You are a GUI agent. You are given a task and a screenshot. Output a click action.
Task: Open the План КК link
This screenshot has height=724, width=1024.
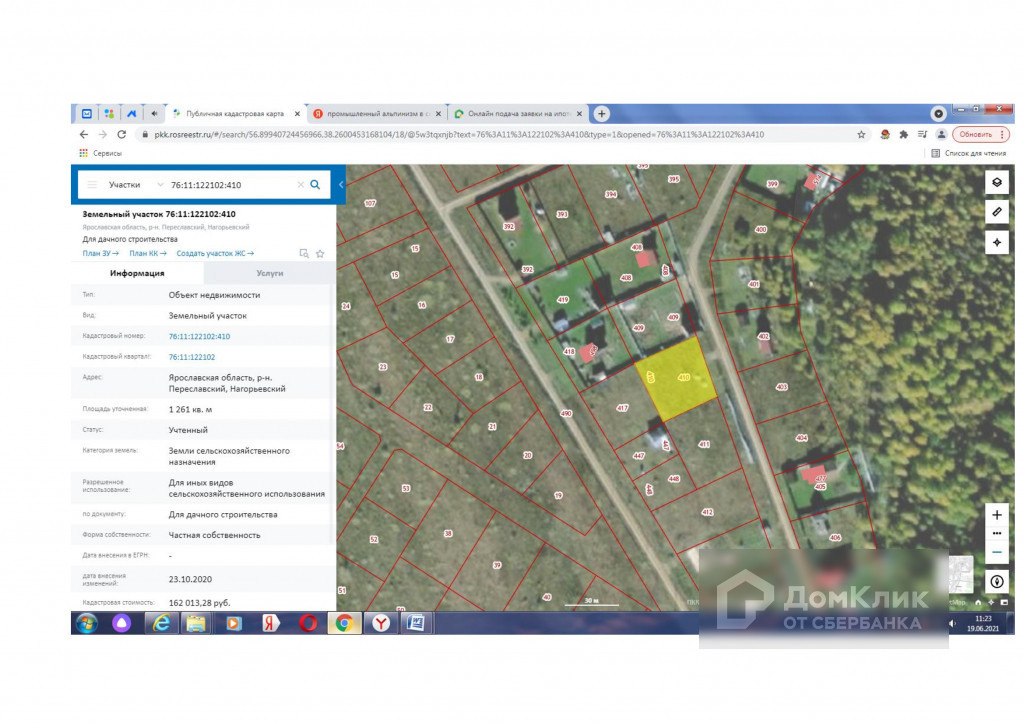pyautogui.click(x=148, y=253)
